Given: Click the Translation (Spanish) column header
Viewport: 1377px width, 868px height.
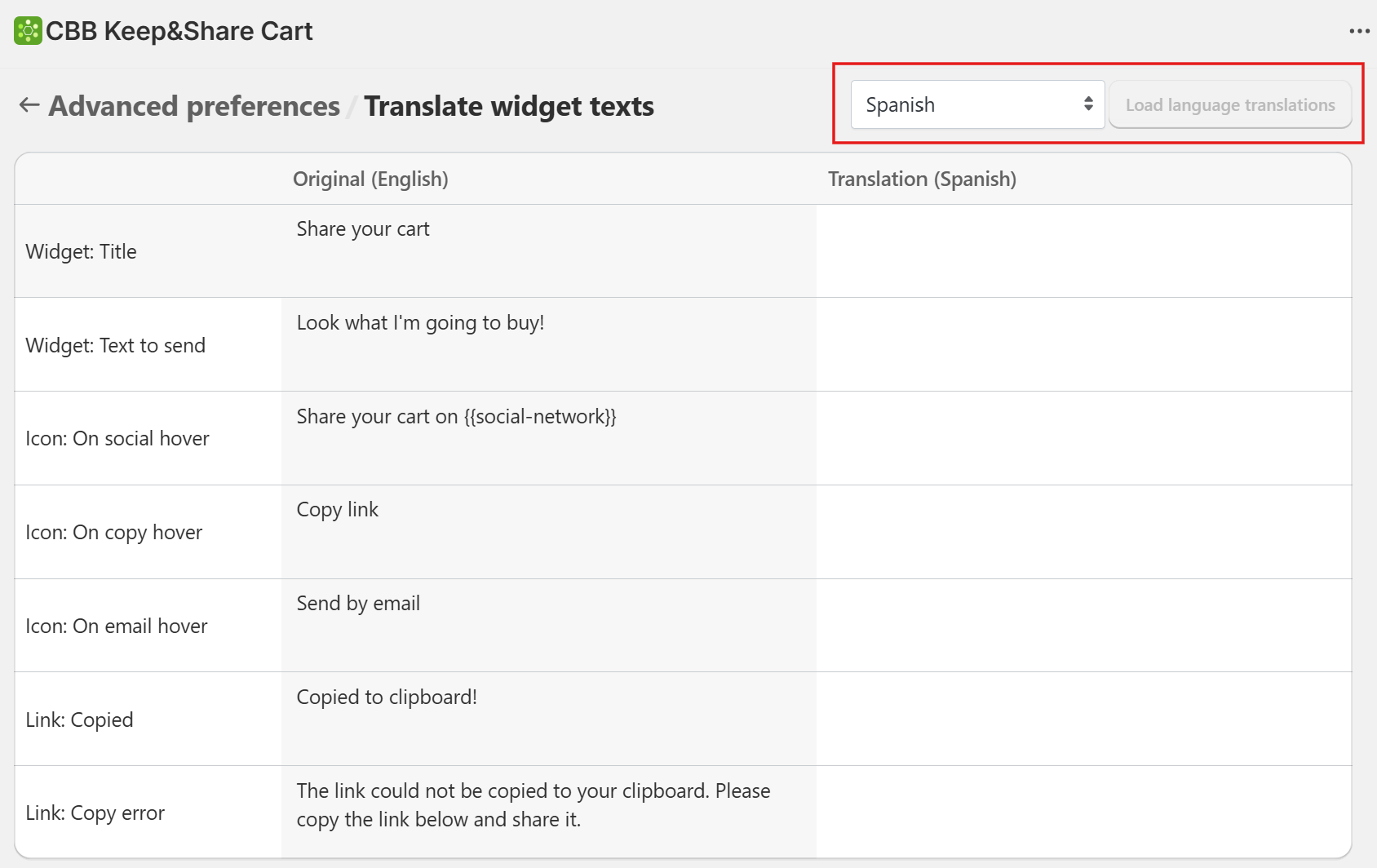Looking at the screenshot, I should tap(922, 179).
